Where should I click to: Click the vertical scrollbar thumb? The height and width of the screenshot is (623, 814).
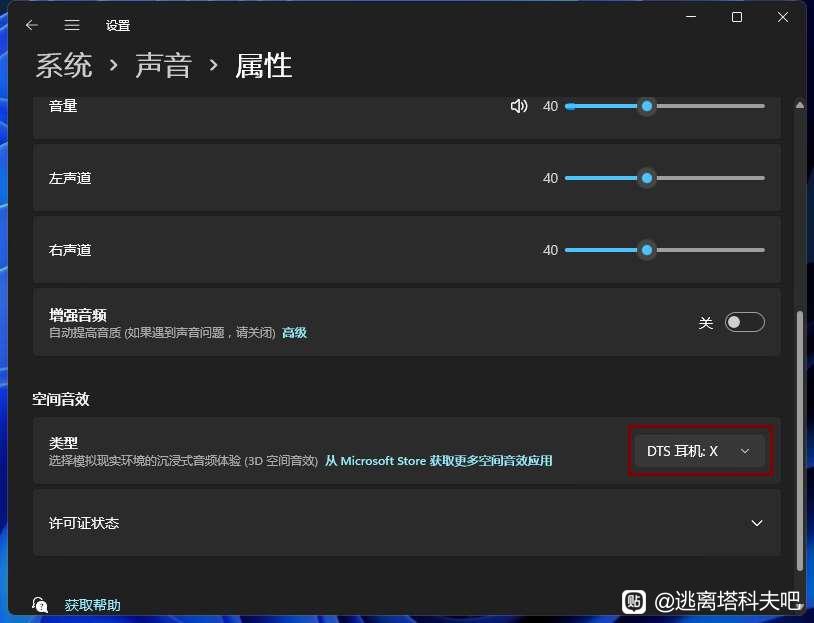799,440
